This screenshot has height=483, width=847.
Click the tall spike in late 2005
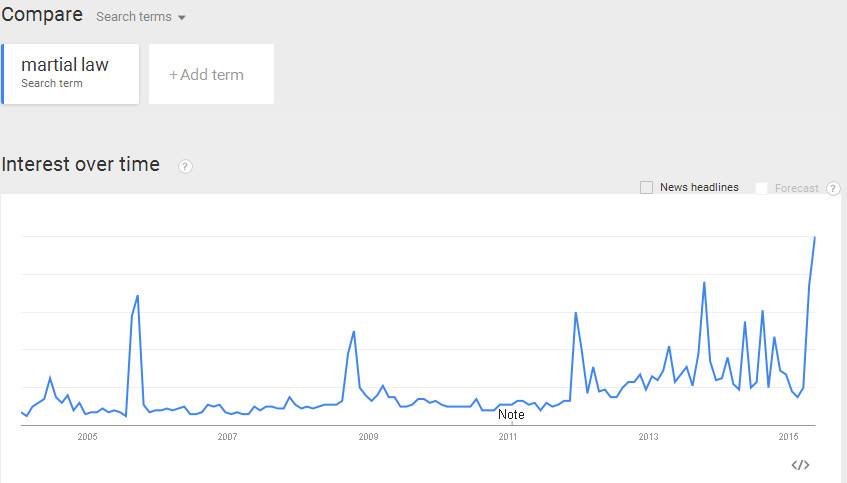pyautogui.click(x=137, y=296)
